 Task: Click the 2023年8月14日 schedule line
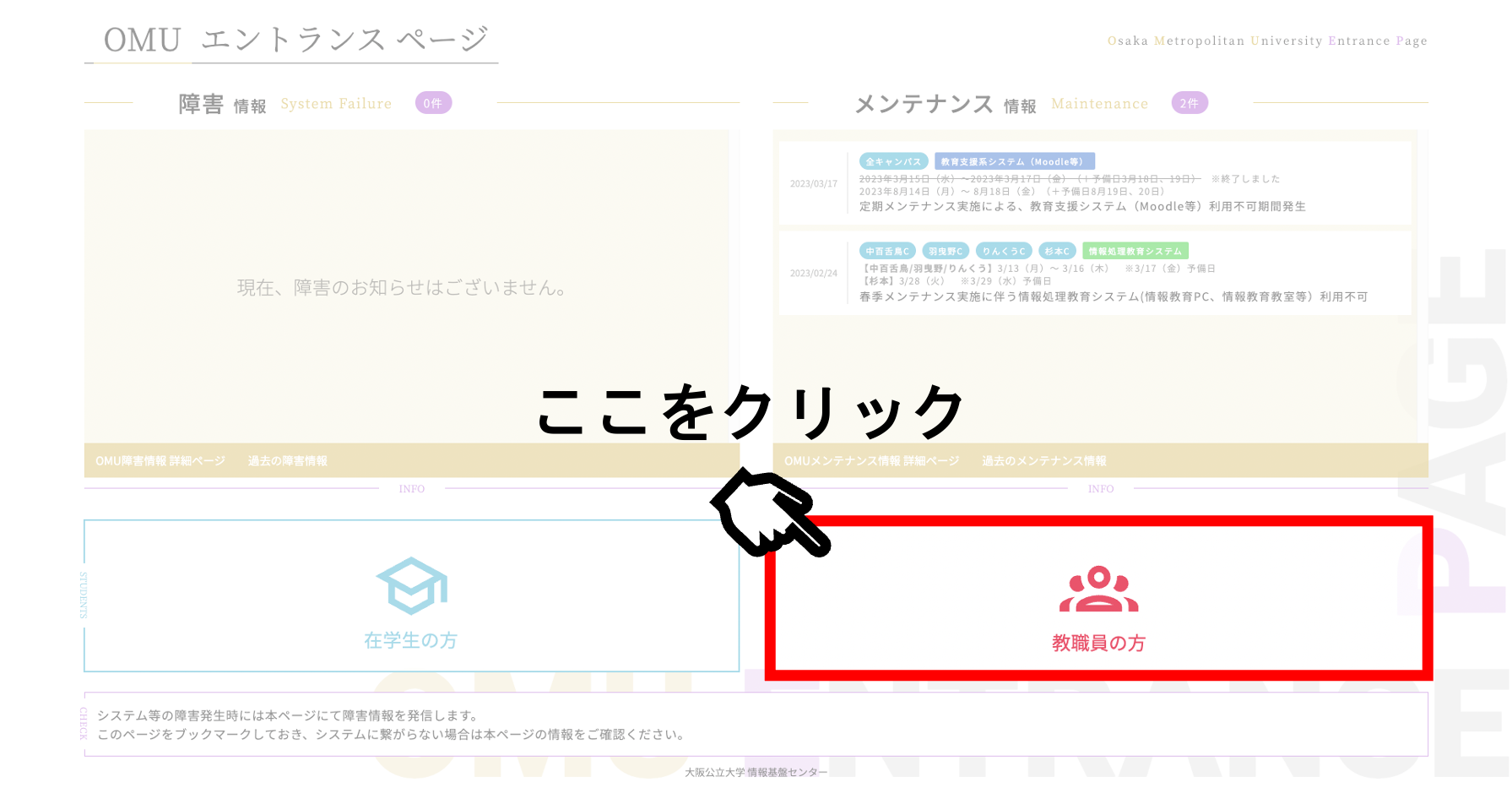[x=1012, y=192]
